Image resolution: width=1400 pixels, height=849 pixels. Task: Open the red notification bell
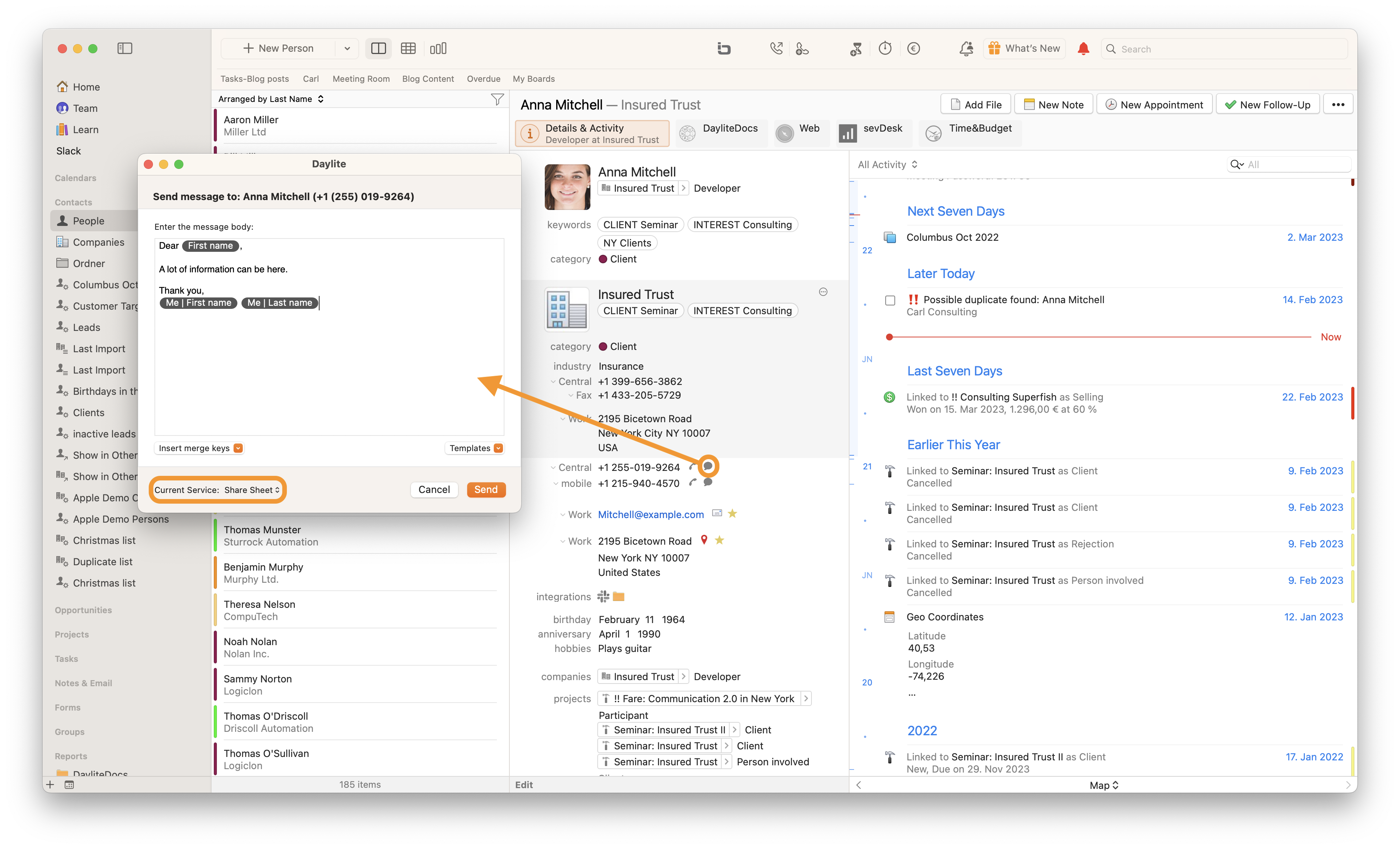[1083, 49]
